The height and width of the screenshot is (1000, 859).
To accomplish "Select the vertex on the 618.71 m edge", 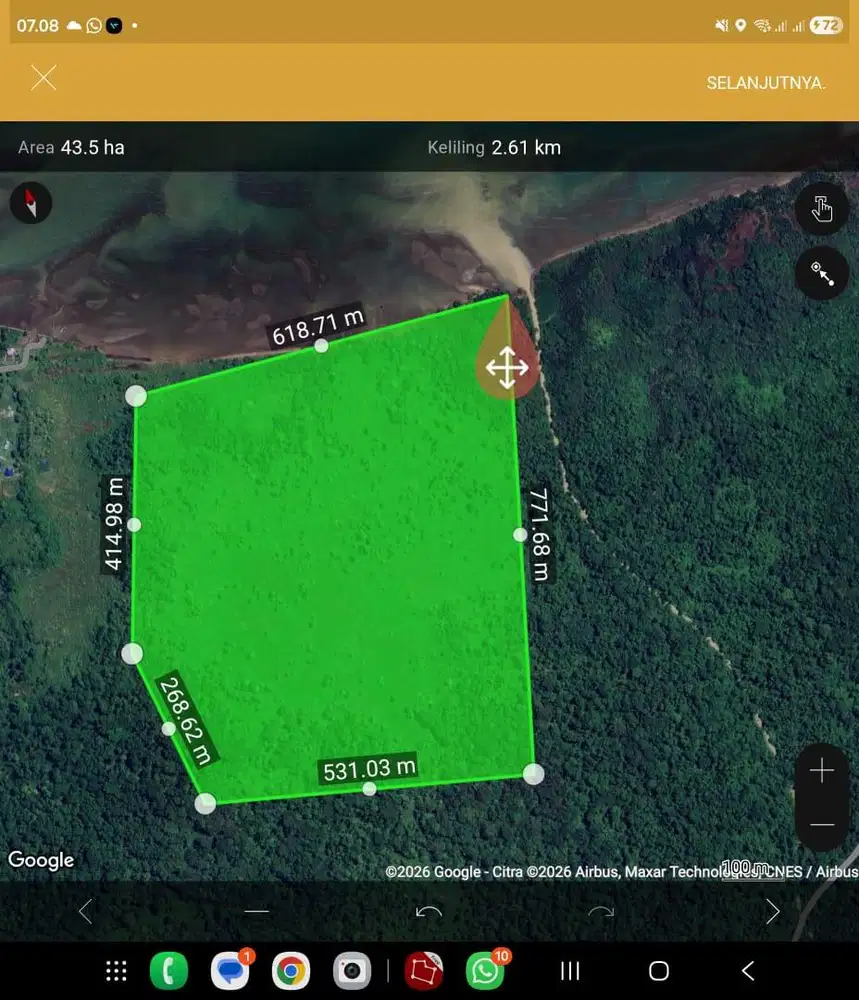I will [320, 346].
